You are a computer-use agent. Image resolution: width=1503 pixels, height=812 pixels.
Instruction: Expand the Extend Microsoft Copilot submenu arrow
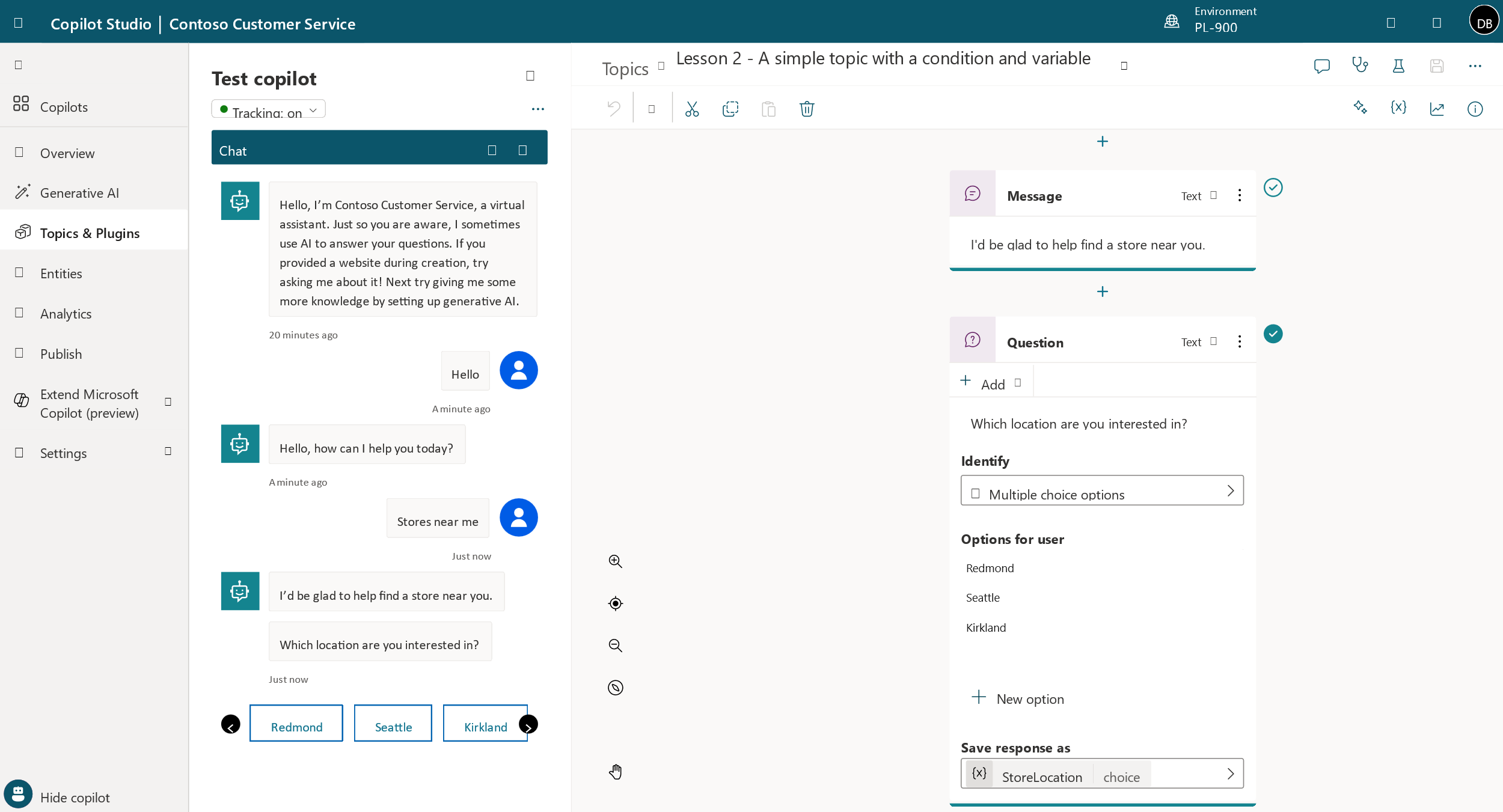168,401
